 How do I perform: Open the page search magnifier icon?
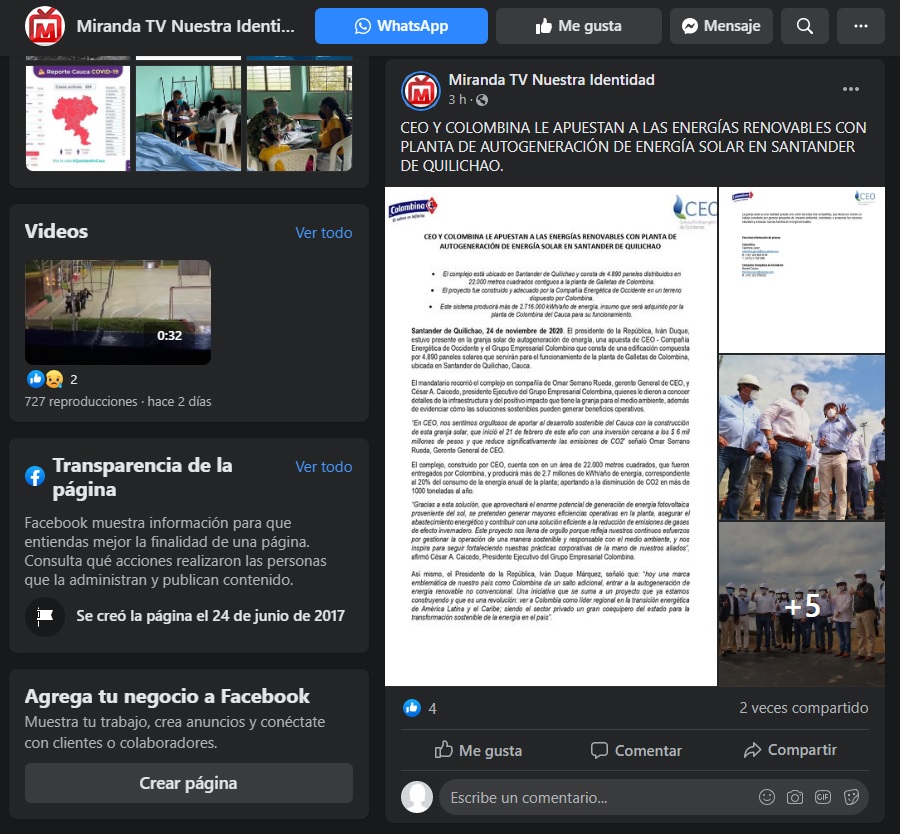(805, 26)
